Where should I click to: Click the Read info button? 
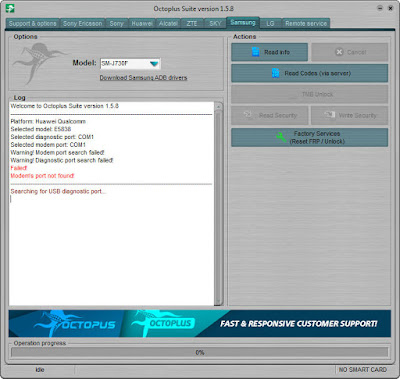click(269, 52)
